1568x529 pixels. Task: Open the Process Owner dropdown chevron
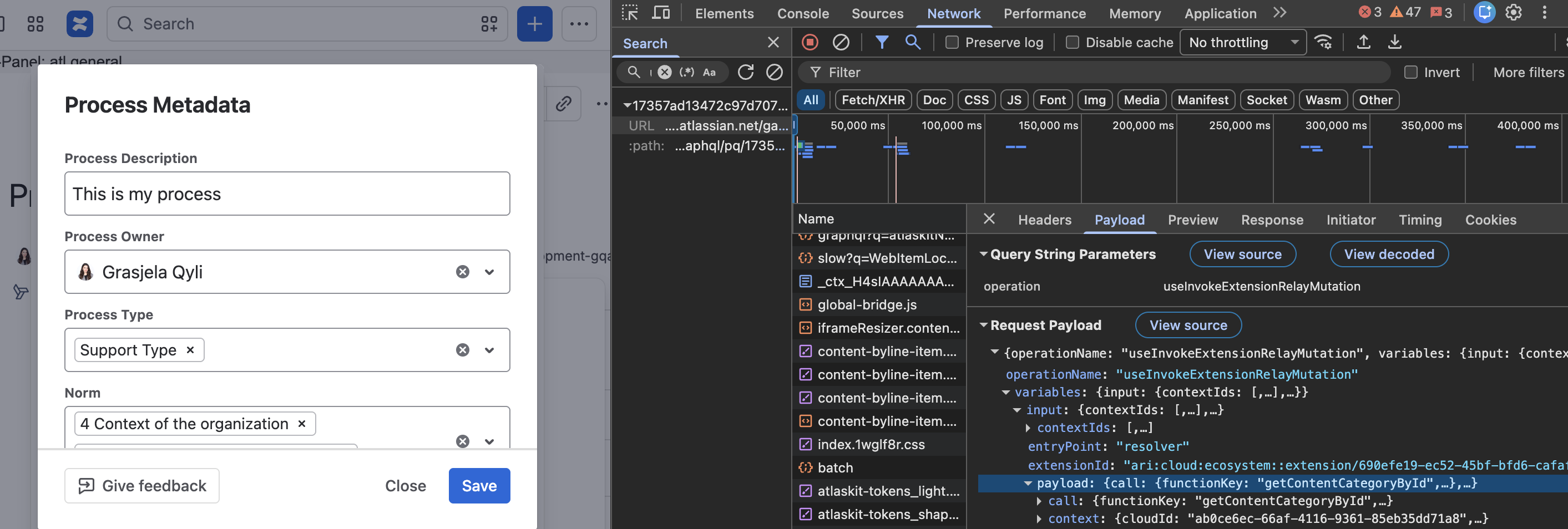tap(489, 272)
